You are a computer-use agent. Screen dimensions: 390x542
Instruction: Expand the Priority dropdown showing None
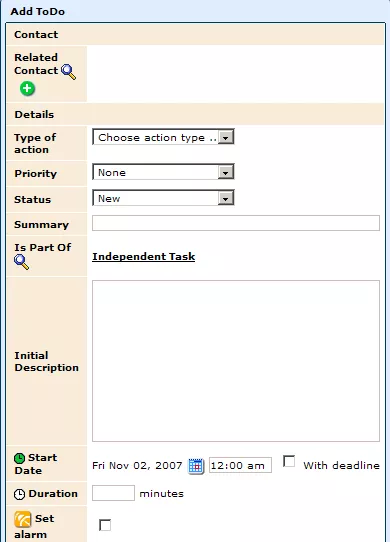point(163,172)
